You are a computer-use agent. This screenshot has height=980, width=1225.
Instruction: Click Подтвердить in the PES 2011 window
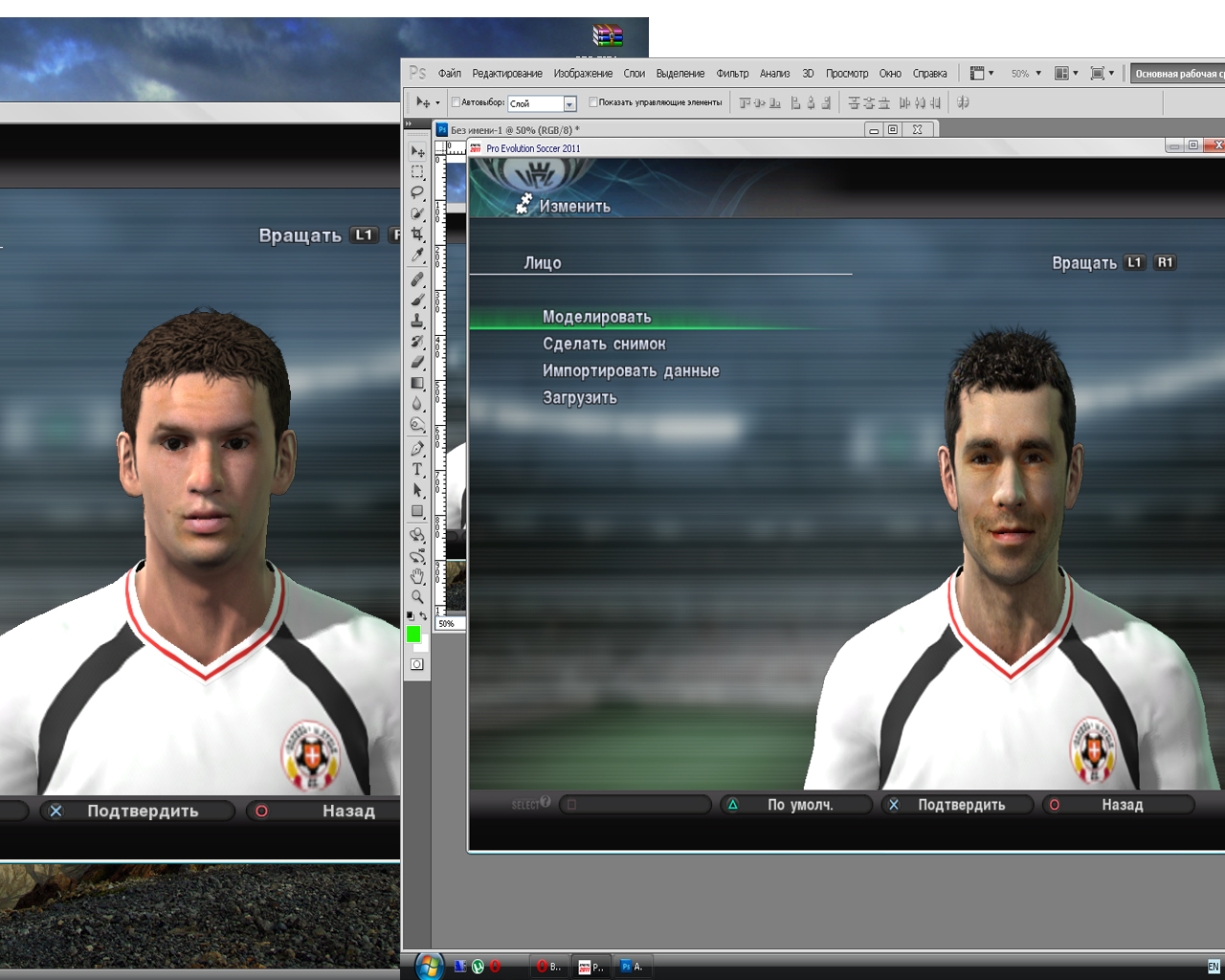pos(958,805)
